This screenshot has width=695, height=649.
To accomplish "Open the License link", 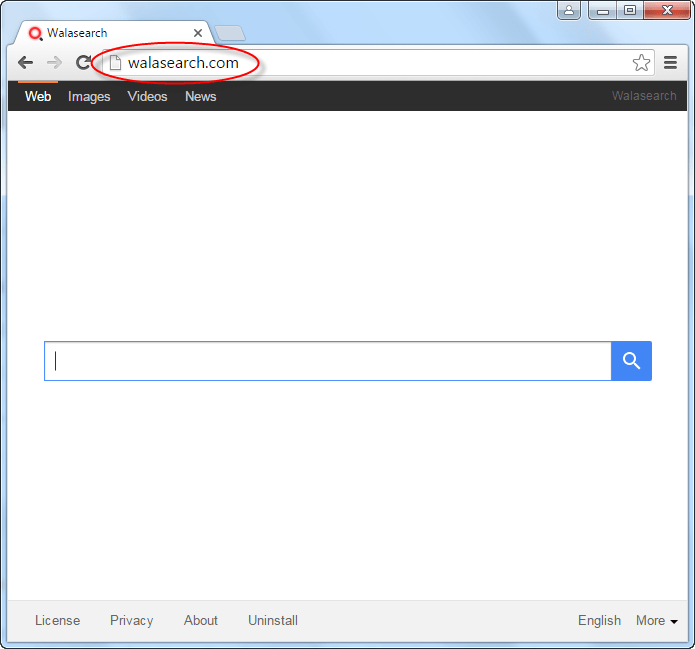I will coord(58,620).
